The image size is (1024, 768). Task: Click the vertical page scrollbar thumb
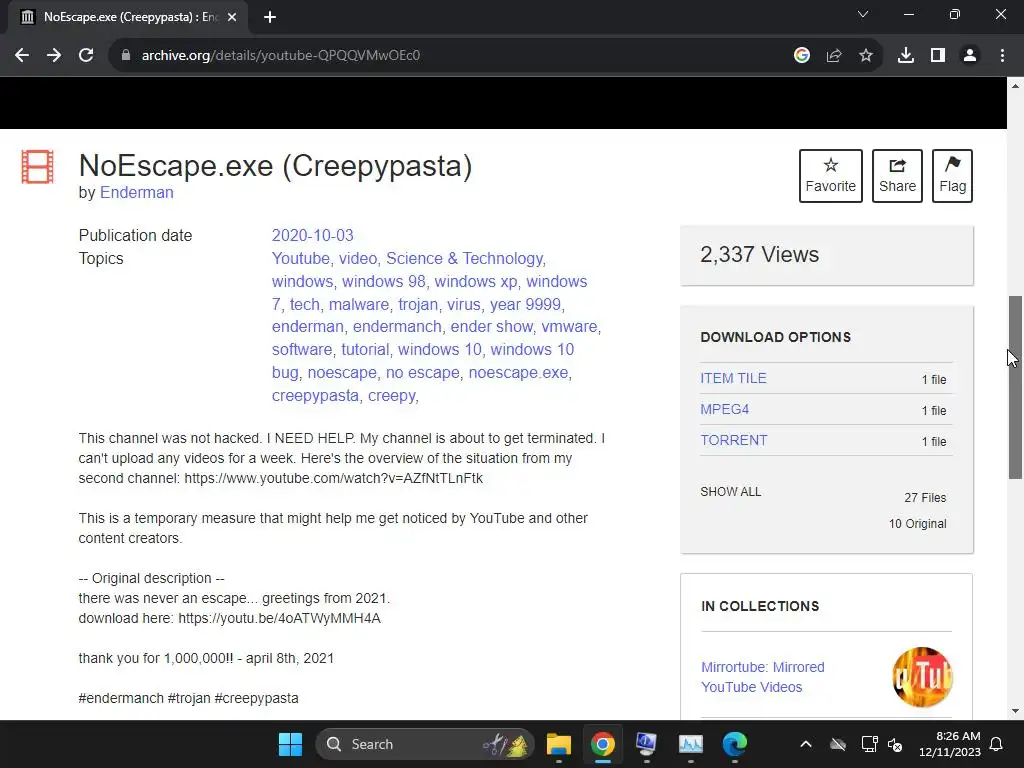point(1015,387)
